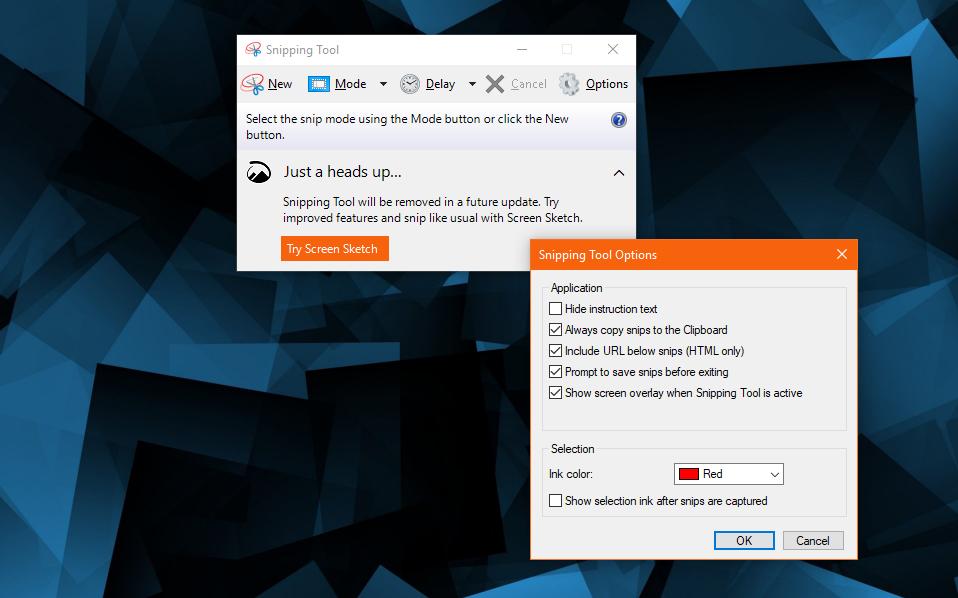Click the 'Snipping Tool will be removed' notice text
958x598 pixels.
tap(433, 210)
